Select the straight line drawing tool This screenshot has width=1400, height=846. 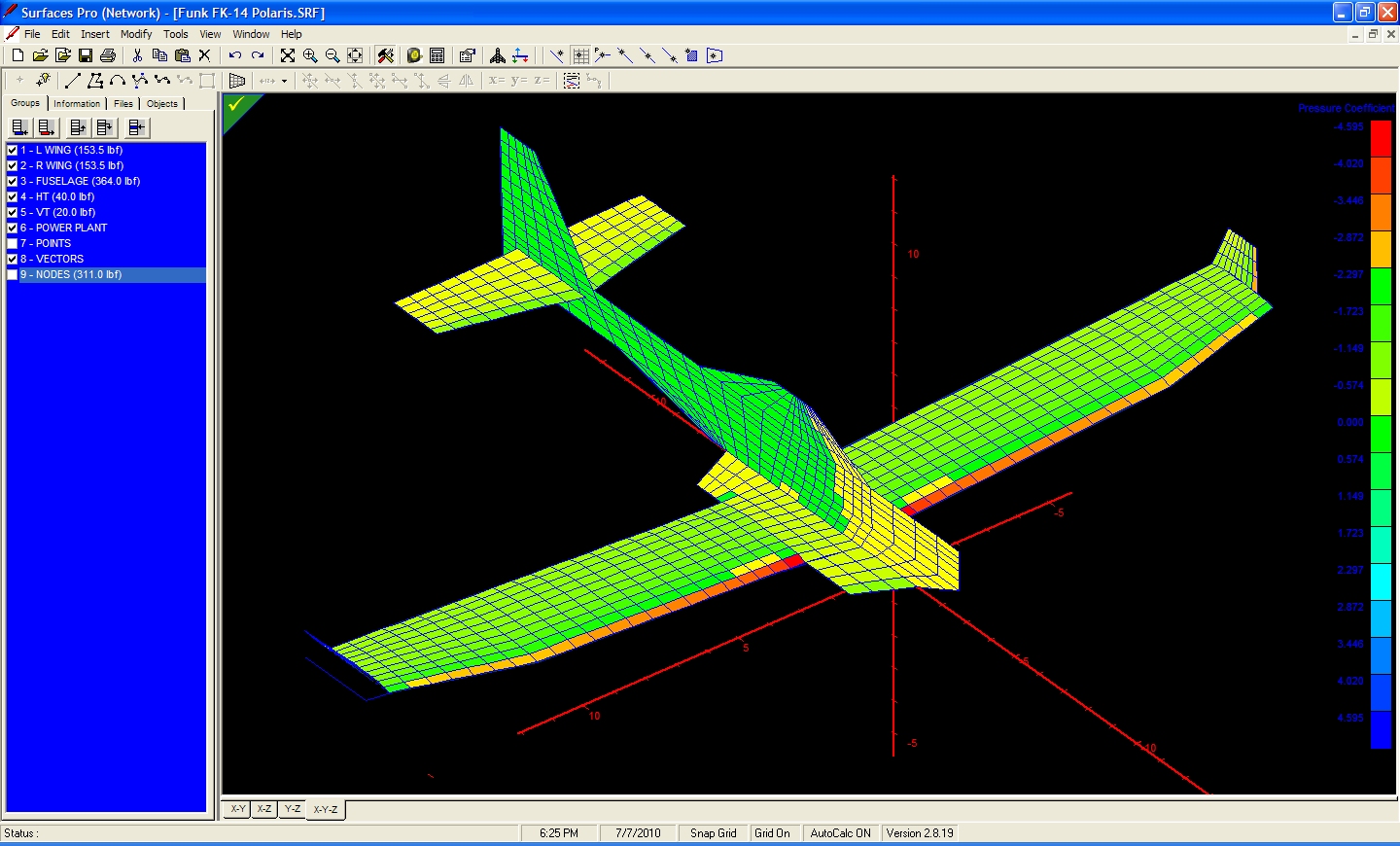72,81
